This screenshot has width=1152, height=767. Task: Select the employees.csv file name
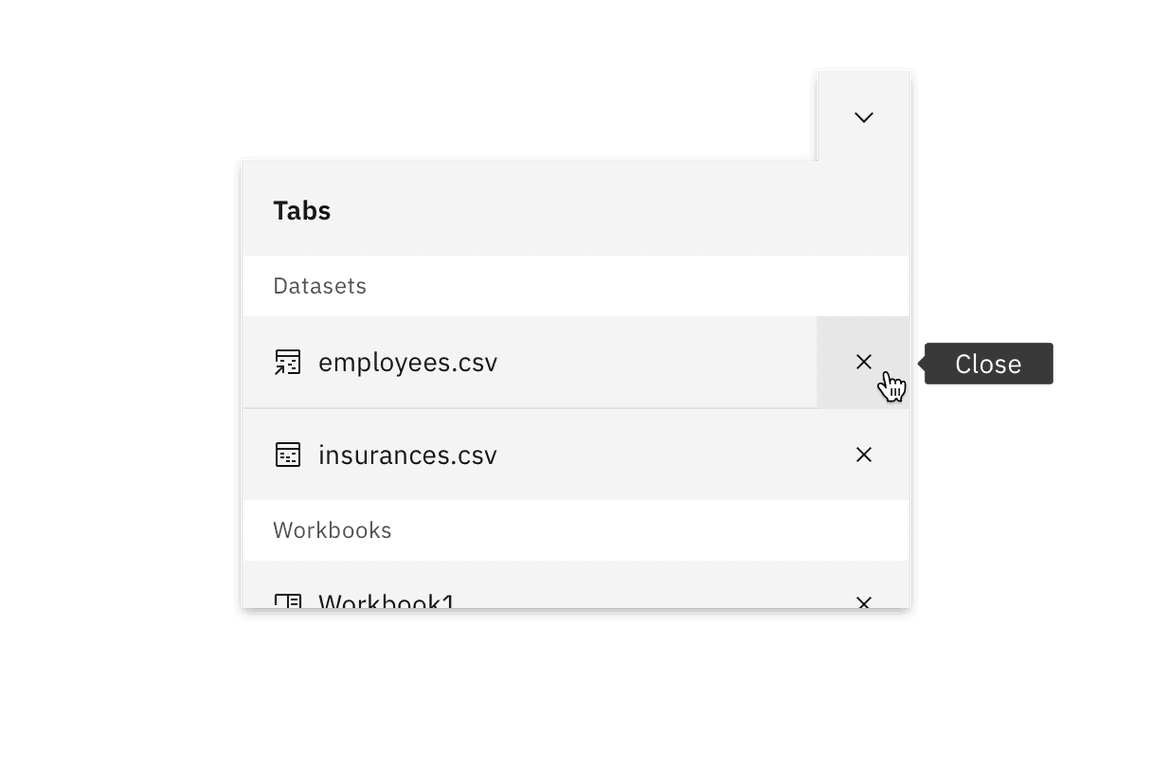tap(407, 362)
